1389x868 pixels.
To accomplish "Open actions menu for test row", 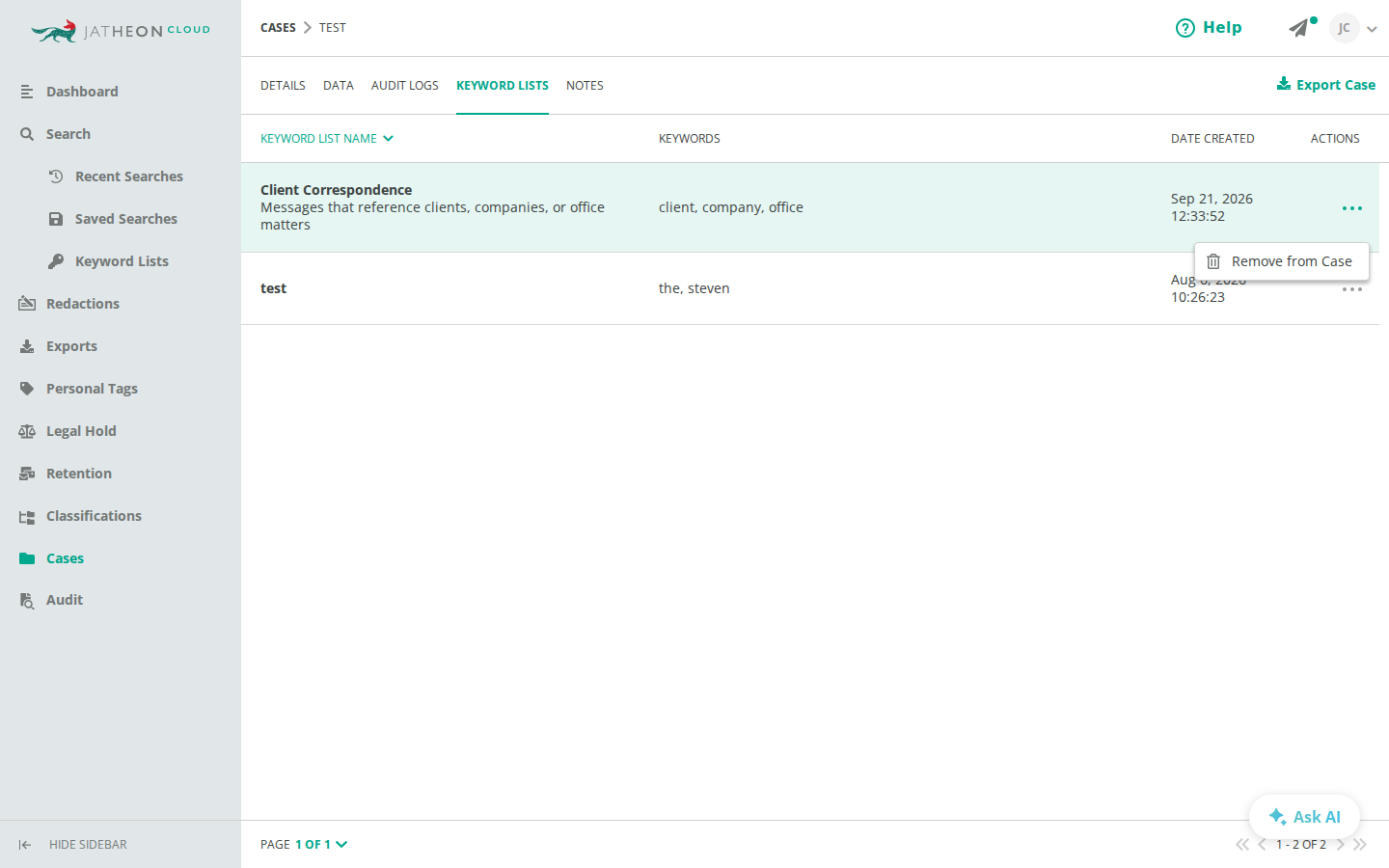I will click(x=1352, y=289).
